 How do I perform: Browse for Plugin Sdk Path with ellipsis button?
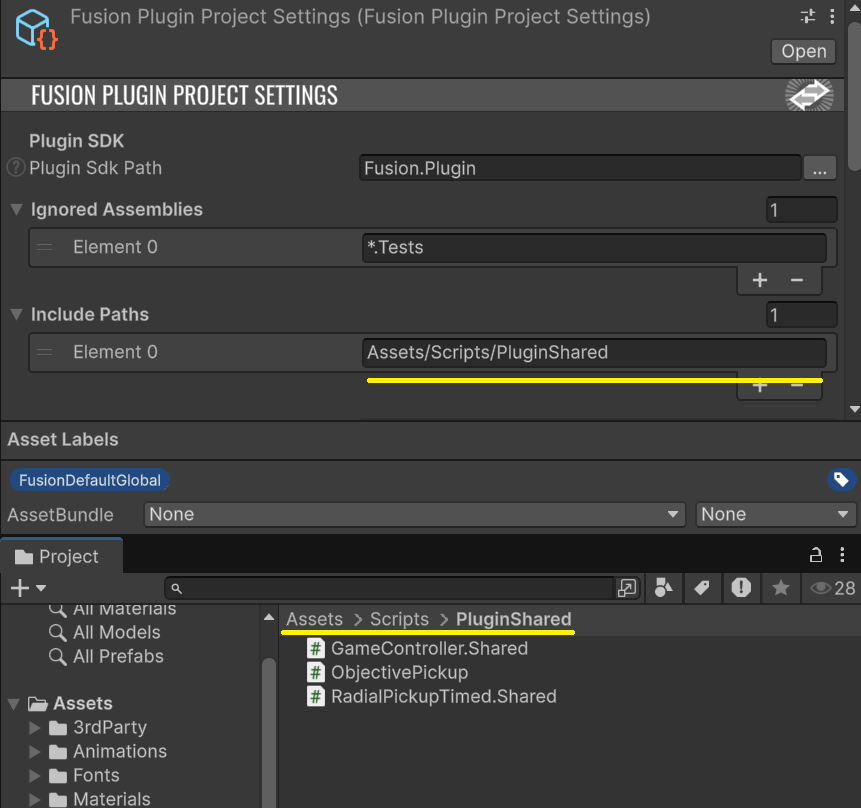tap(820, 168)
